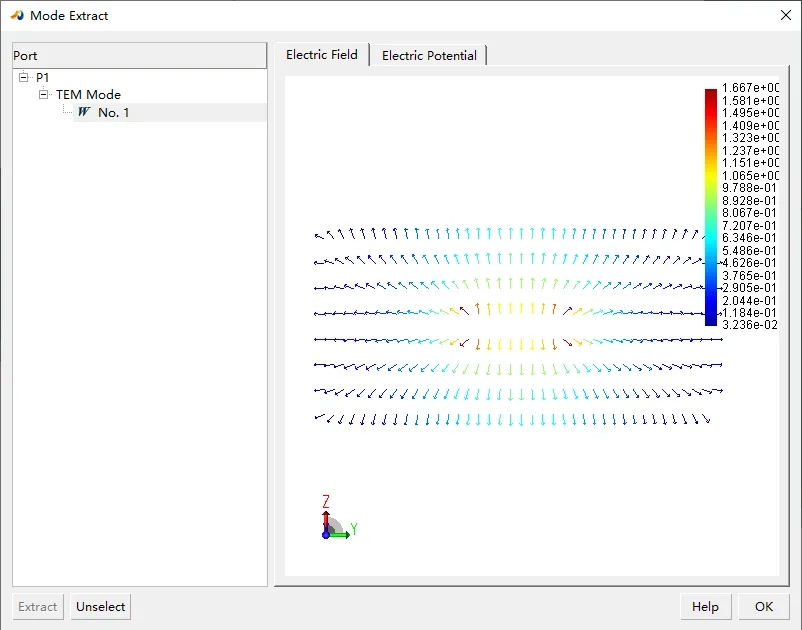
Task: Click the Mode Extract title bar app icon
Action: tap(16, 15)
